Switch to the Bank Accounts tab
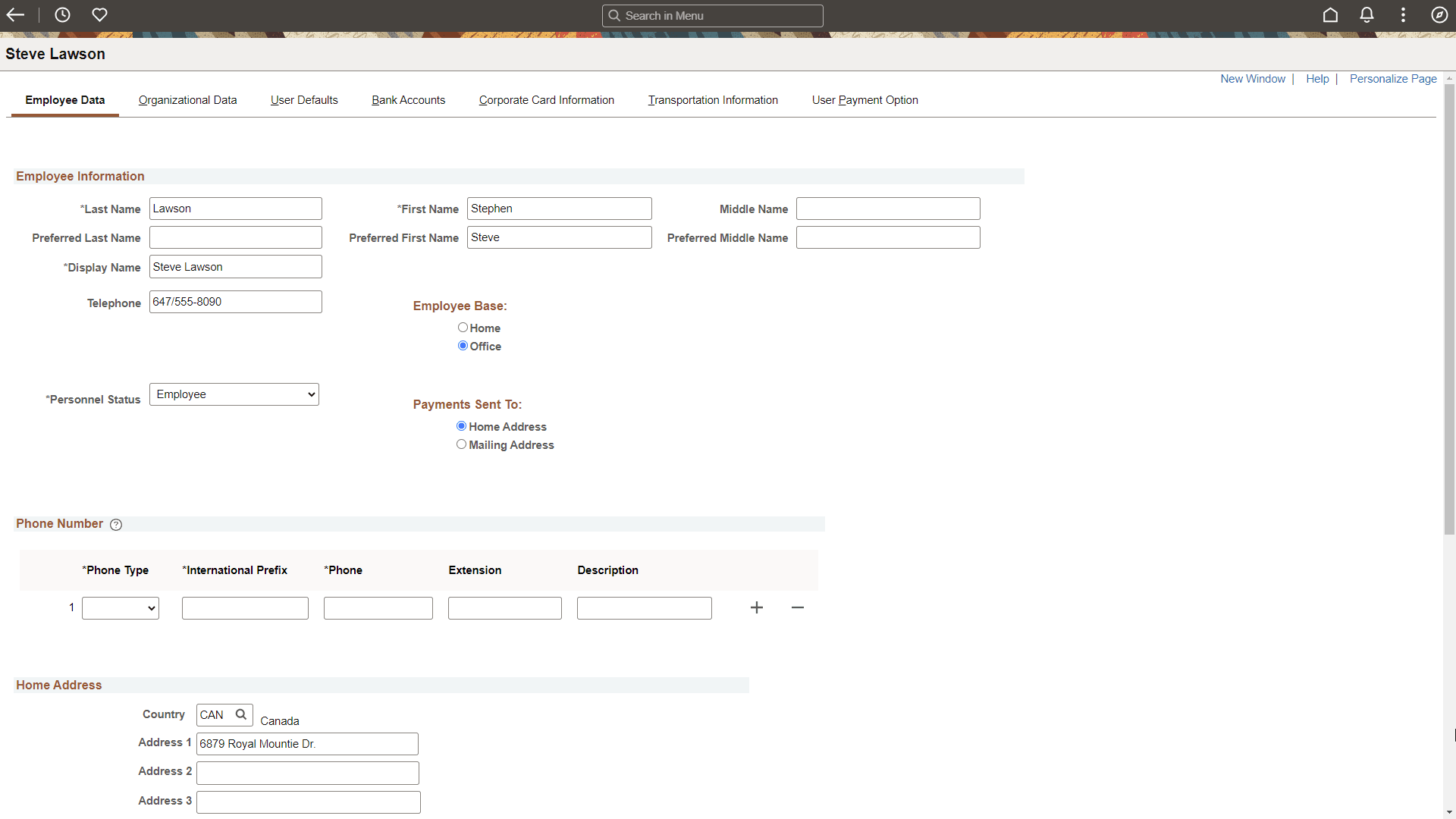The width and height of the screenshot is (1456, 819). click(x=408, y=100)
